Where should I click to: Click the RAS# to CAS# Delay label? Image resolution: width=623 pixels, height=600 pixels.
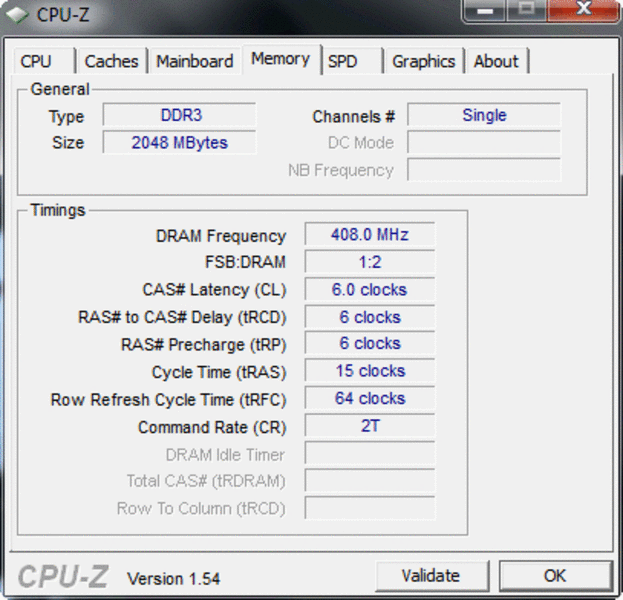point(182,317)
